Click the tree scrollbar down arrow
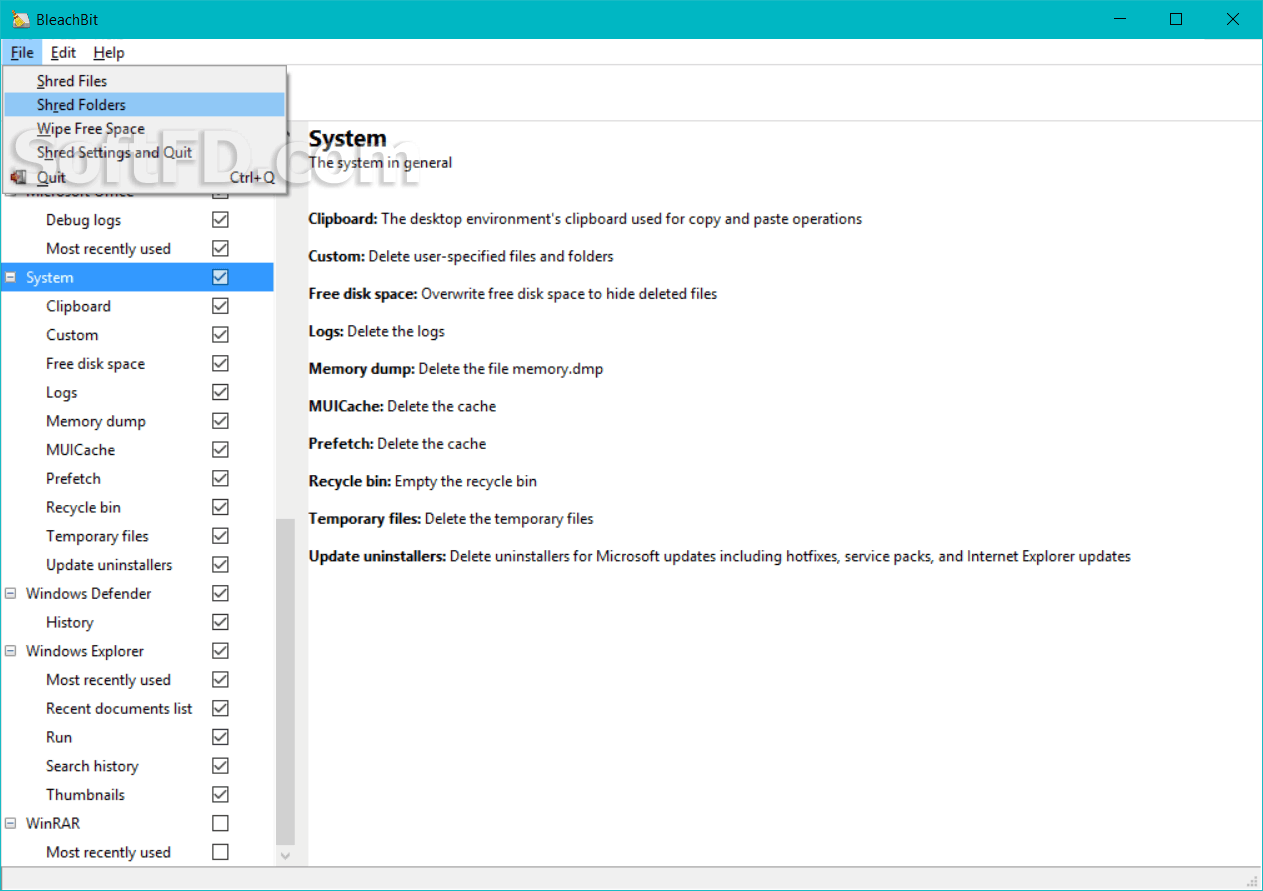The width and height of the screenshot is (1263, 891). click(x=286, y=856)
